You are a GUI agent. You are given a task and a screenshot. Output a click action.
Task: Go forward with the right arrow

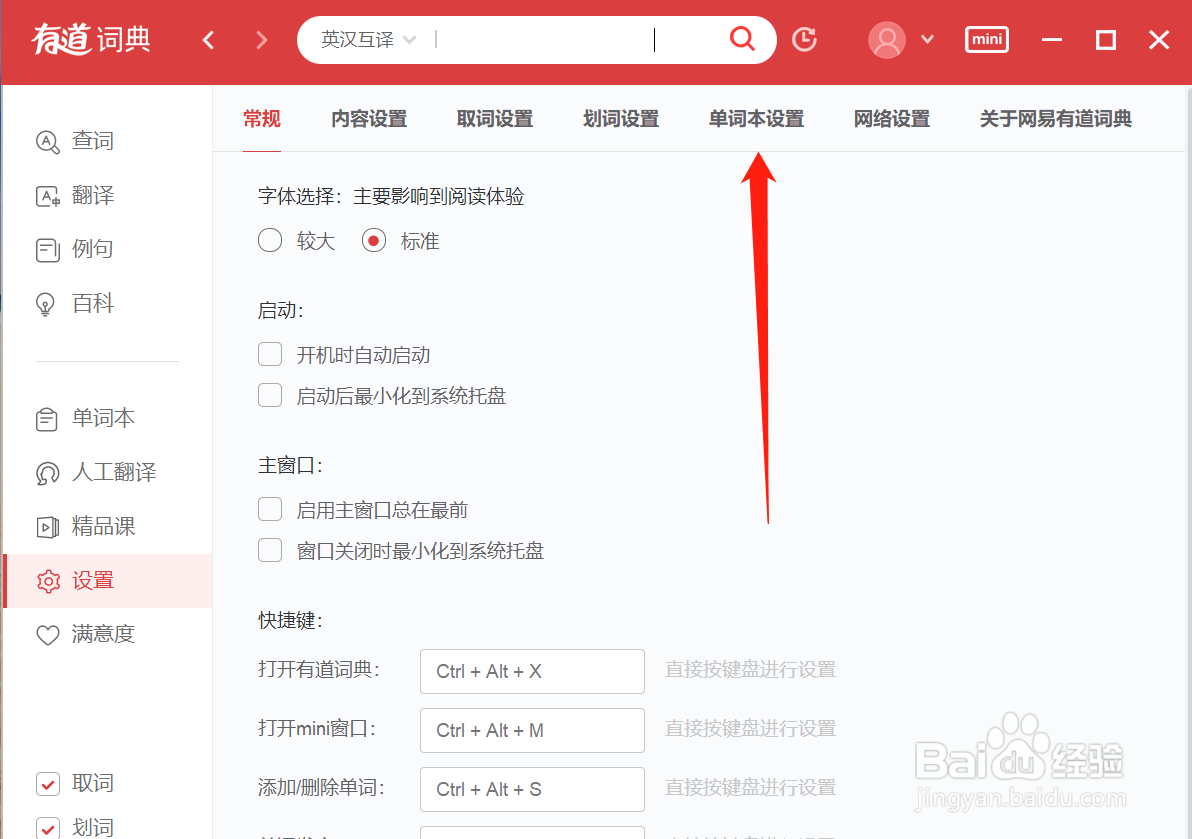click(x=262, y=40)
